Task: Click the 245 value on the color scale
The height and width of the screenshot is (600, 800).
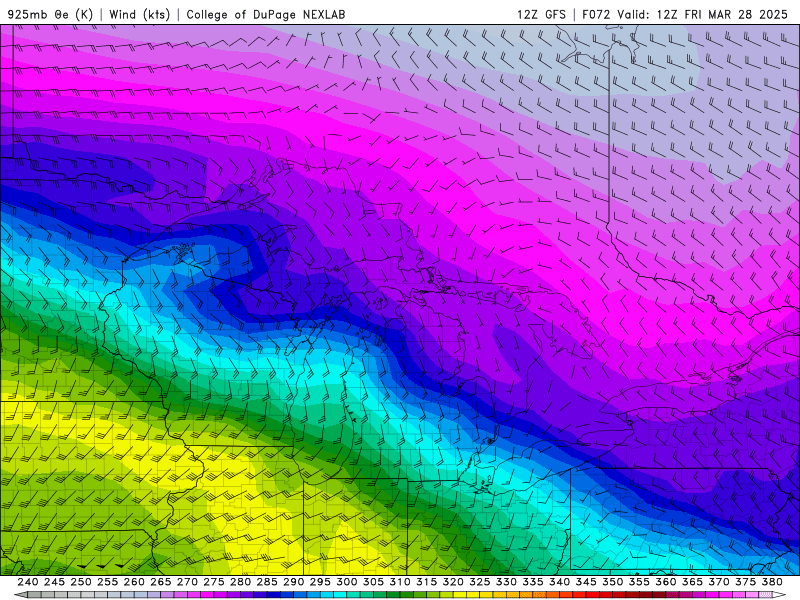Action: click(x=54, y=582)
